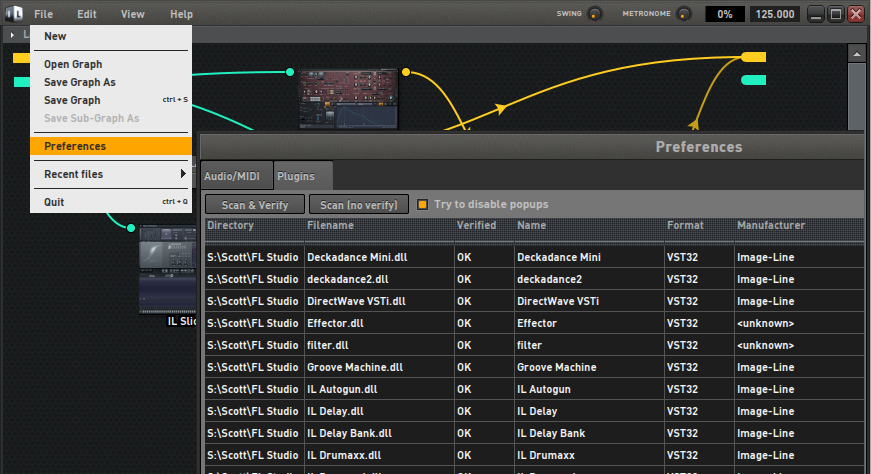Click the yellow audio output connector top-right
The height and width of the screenshot is (474, 871).
click(754, 57)
